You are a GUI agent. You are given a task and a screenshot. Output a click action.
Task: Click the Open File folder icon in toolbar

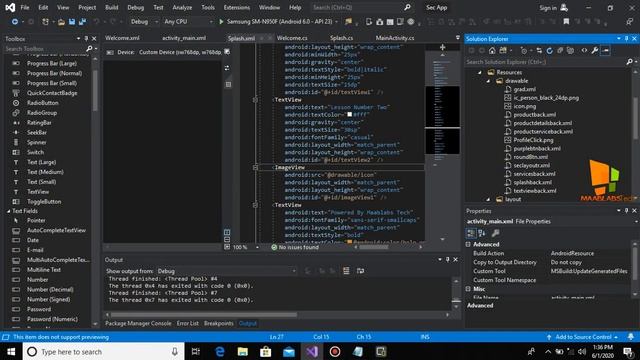pos(61,22)
